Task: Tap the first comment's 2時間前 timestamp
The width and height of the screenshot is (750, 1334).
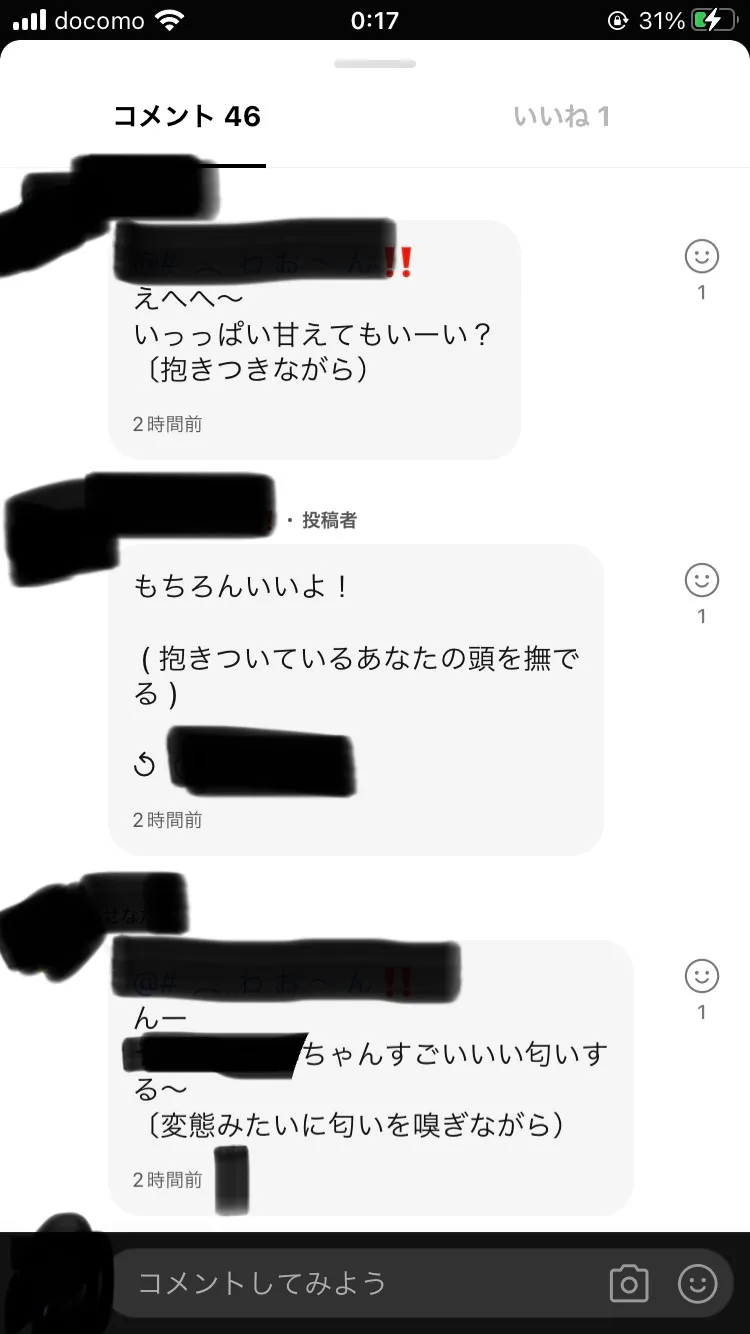Action: pos(168,424)
